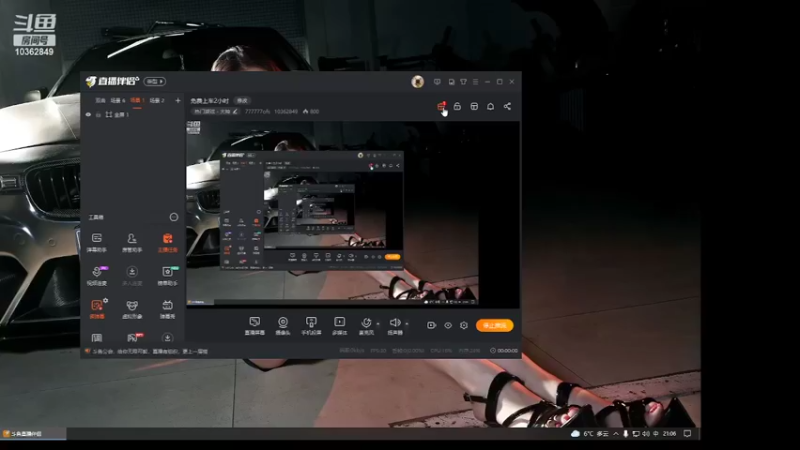Collapse the 工具箱 toolbox with circle button

pos(173,217)
